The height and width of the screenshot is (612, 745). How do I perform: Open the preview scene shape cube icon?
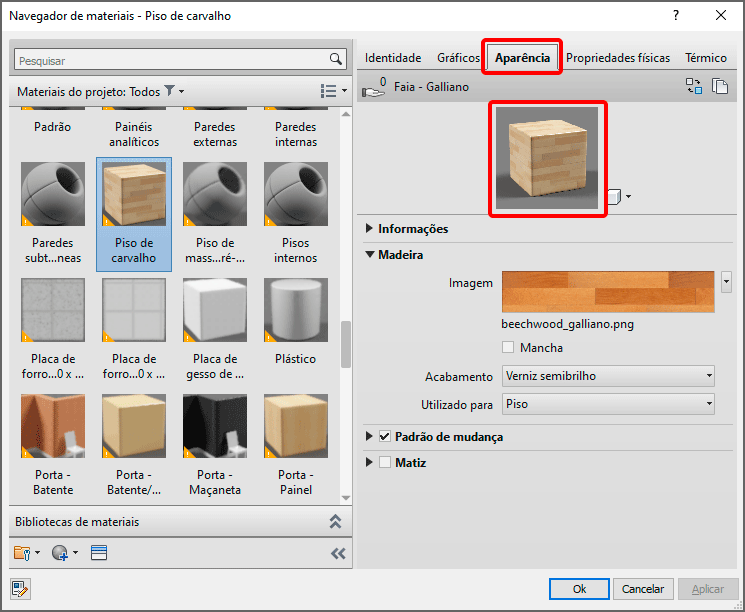(615, 196)
